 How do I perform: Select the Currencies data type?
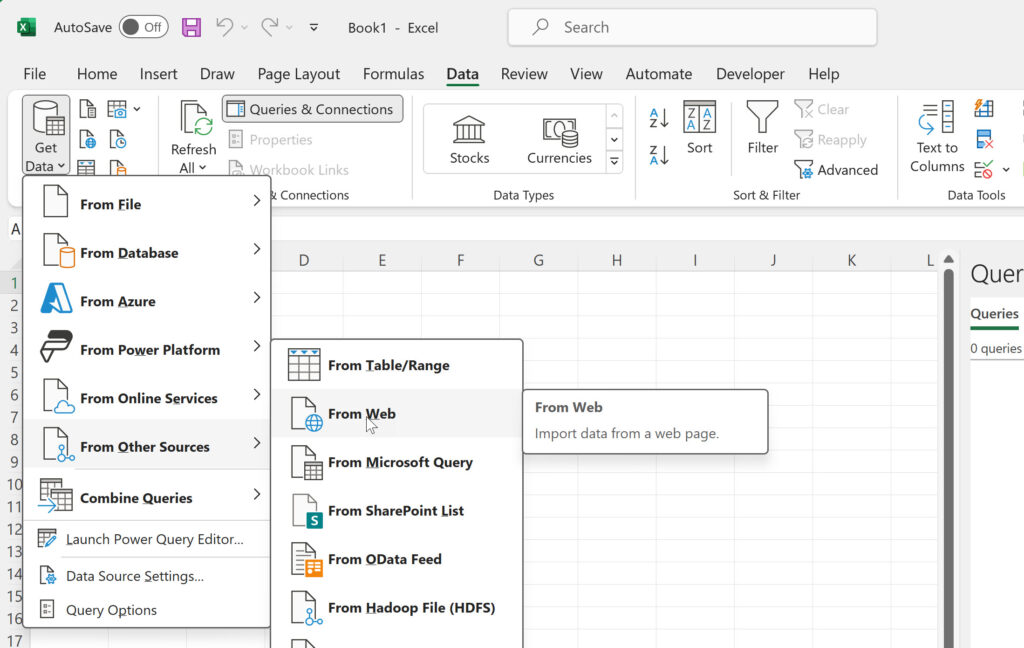559,140
